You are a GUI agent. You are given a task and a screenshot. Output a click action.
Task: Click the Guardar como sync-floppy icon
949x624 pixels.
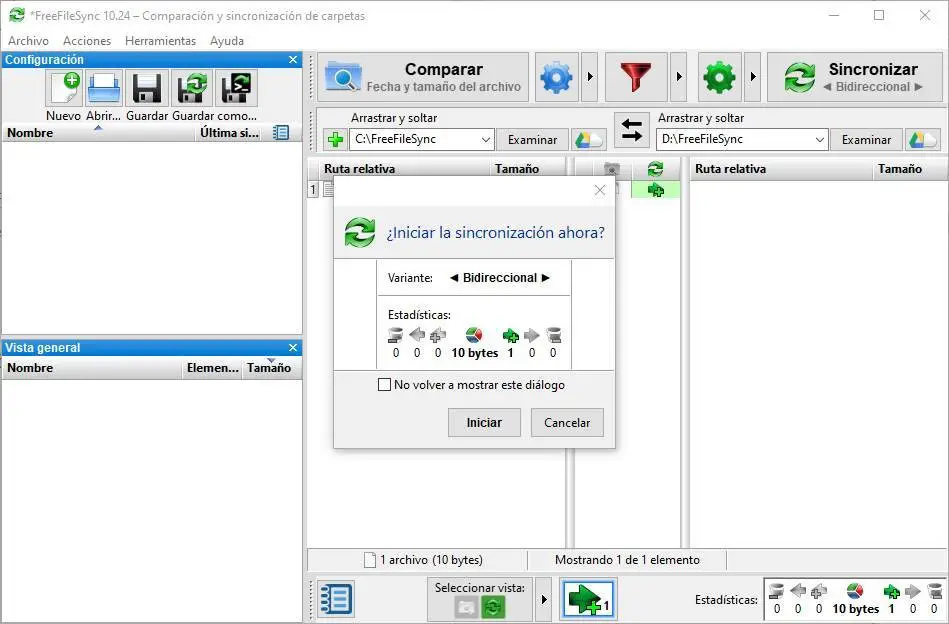click(x=192, y=88)
